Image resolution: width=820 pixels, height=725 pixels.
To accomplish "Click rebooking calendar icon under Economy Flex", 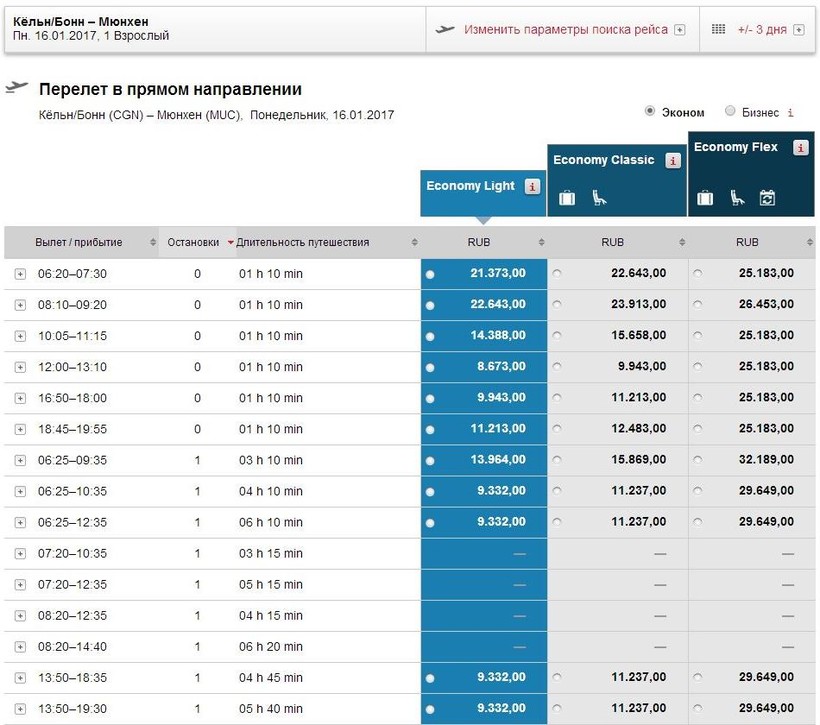I will point(767,198).
